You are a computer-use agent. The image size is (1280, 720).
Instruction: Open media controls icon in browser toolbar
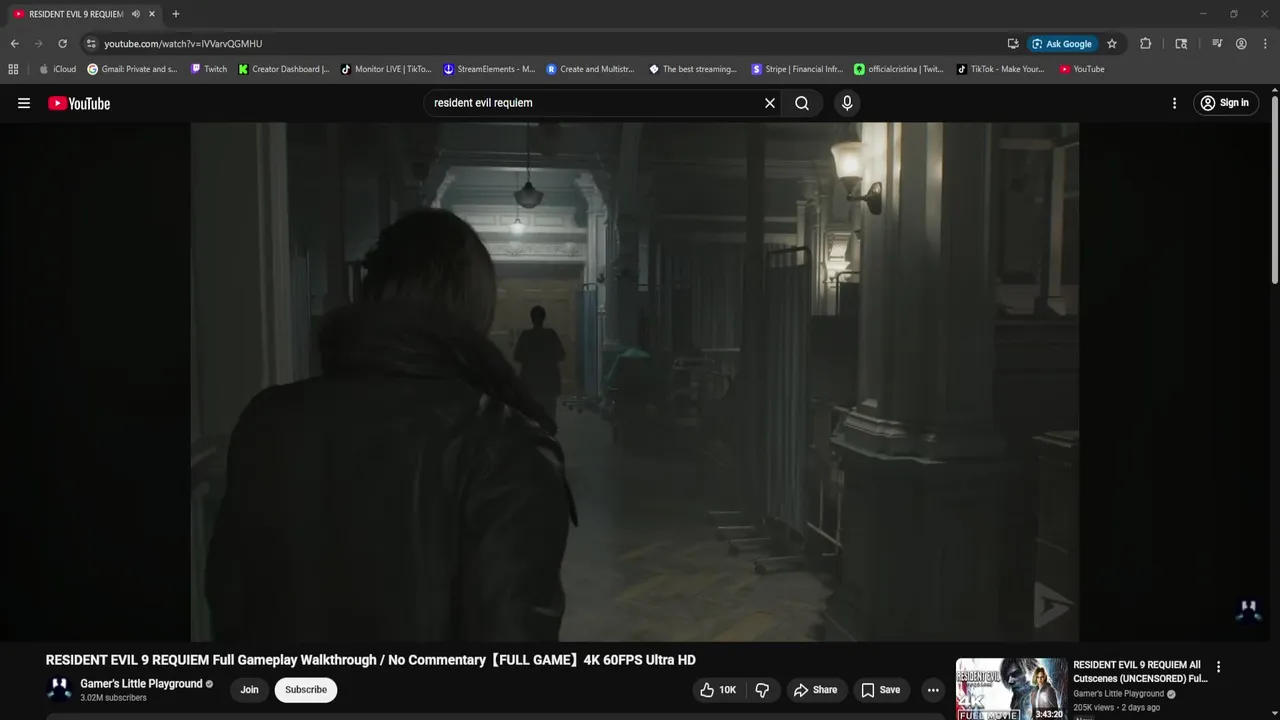point(1217,44)
